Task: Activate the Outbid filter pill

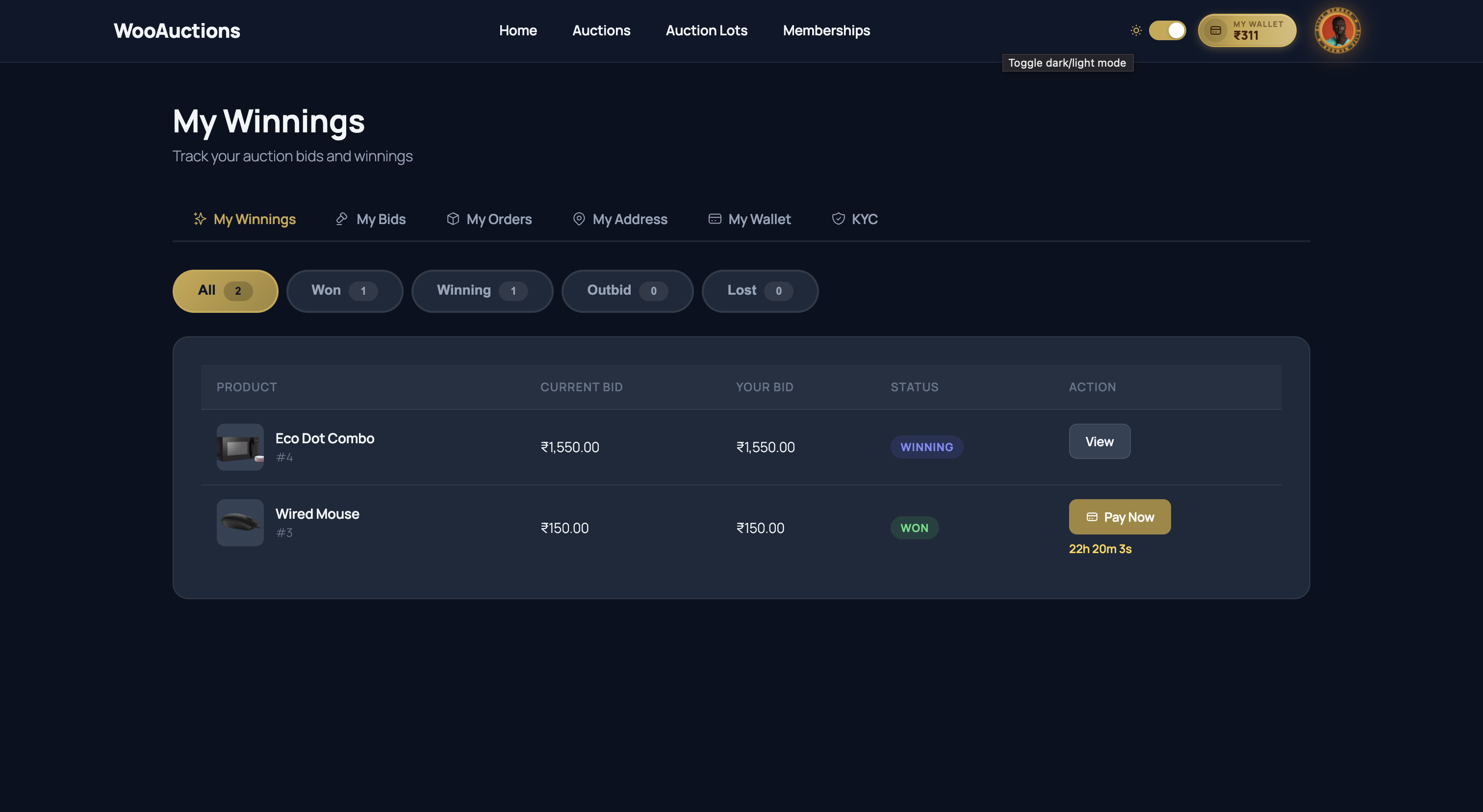Action: (627, 291)
